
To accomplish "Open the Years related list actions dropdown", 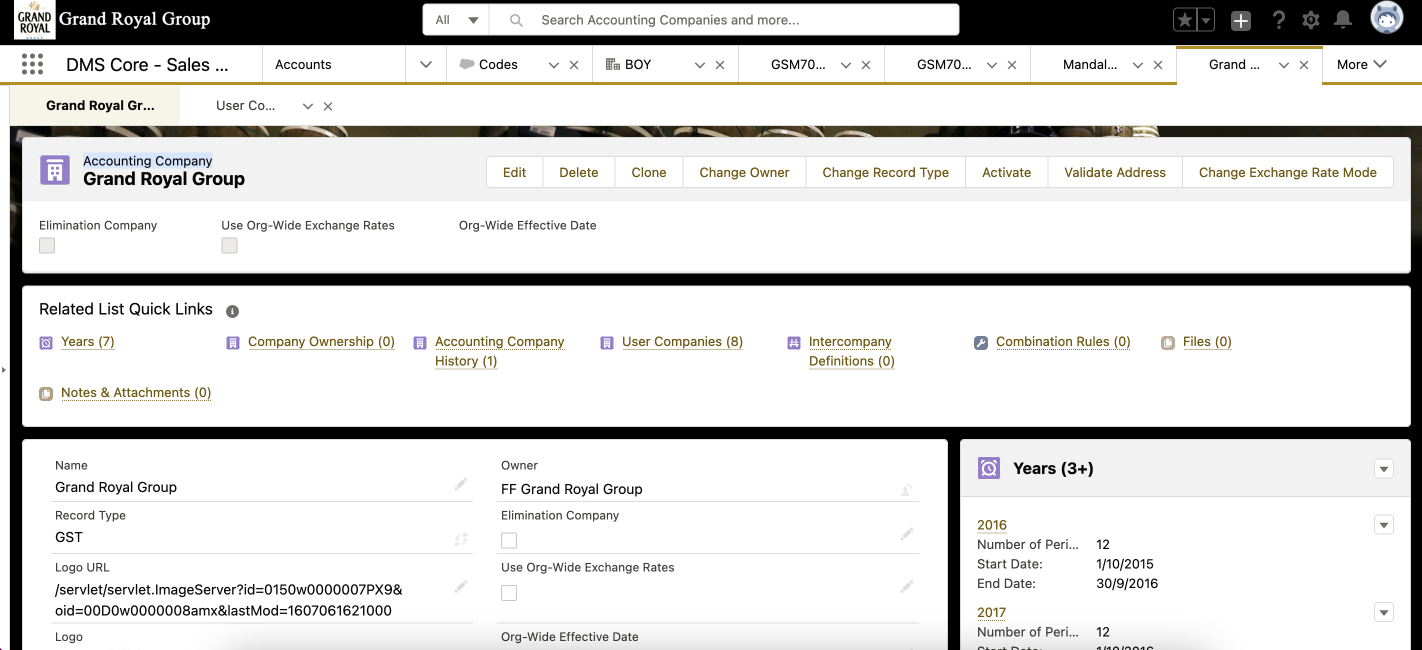I will (x=1384, y=469).
